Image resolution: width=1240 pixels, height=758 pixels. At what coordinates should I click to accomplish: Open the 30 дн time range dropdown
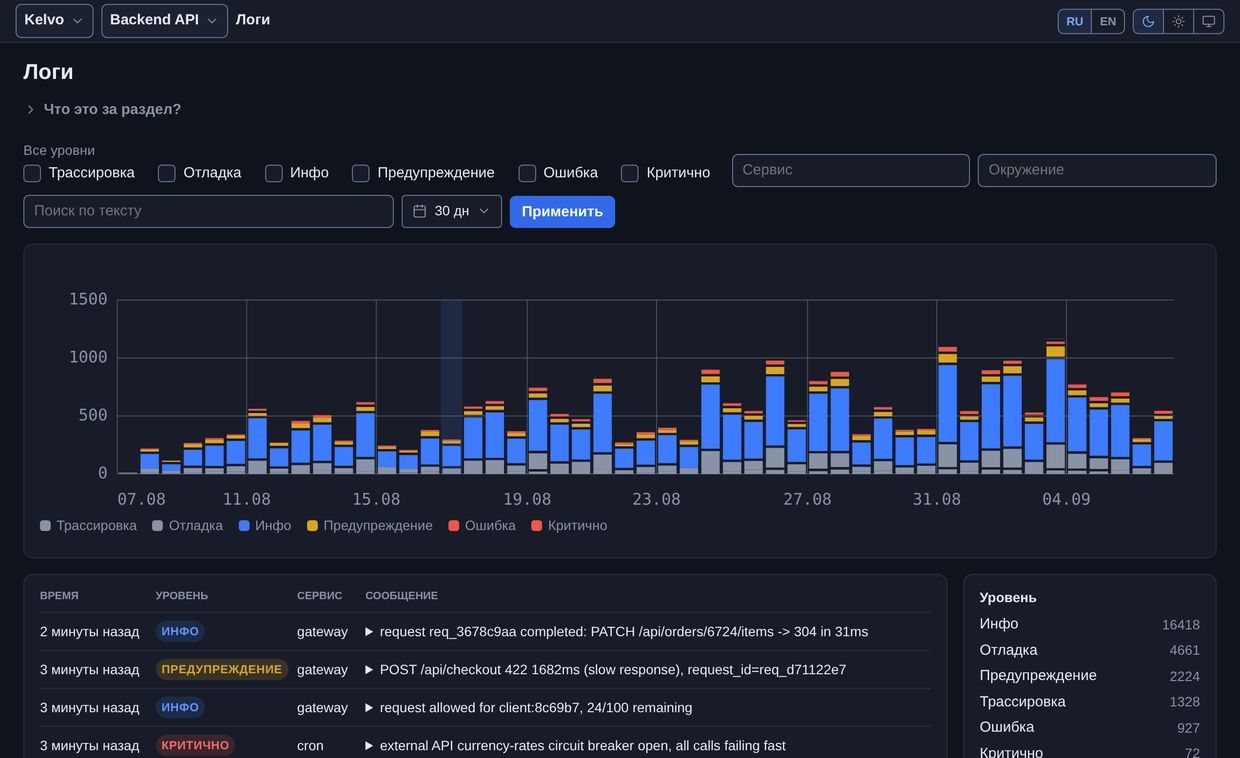coord(452,211)
